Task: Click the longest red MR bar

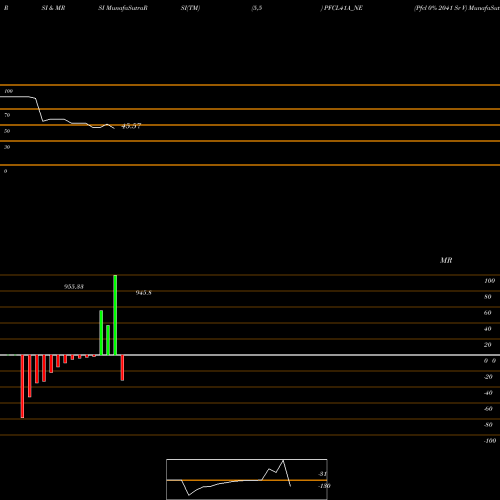Action: click(x=22, y=386)
